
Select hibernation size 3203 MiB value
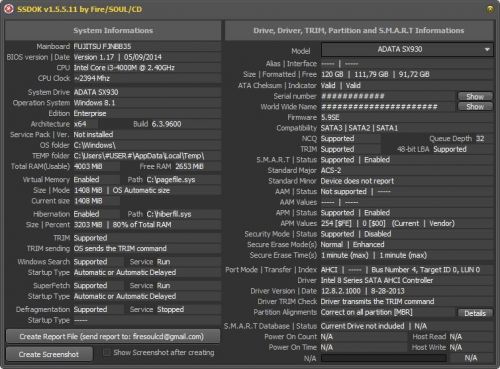88,225
